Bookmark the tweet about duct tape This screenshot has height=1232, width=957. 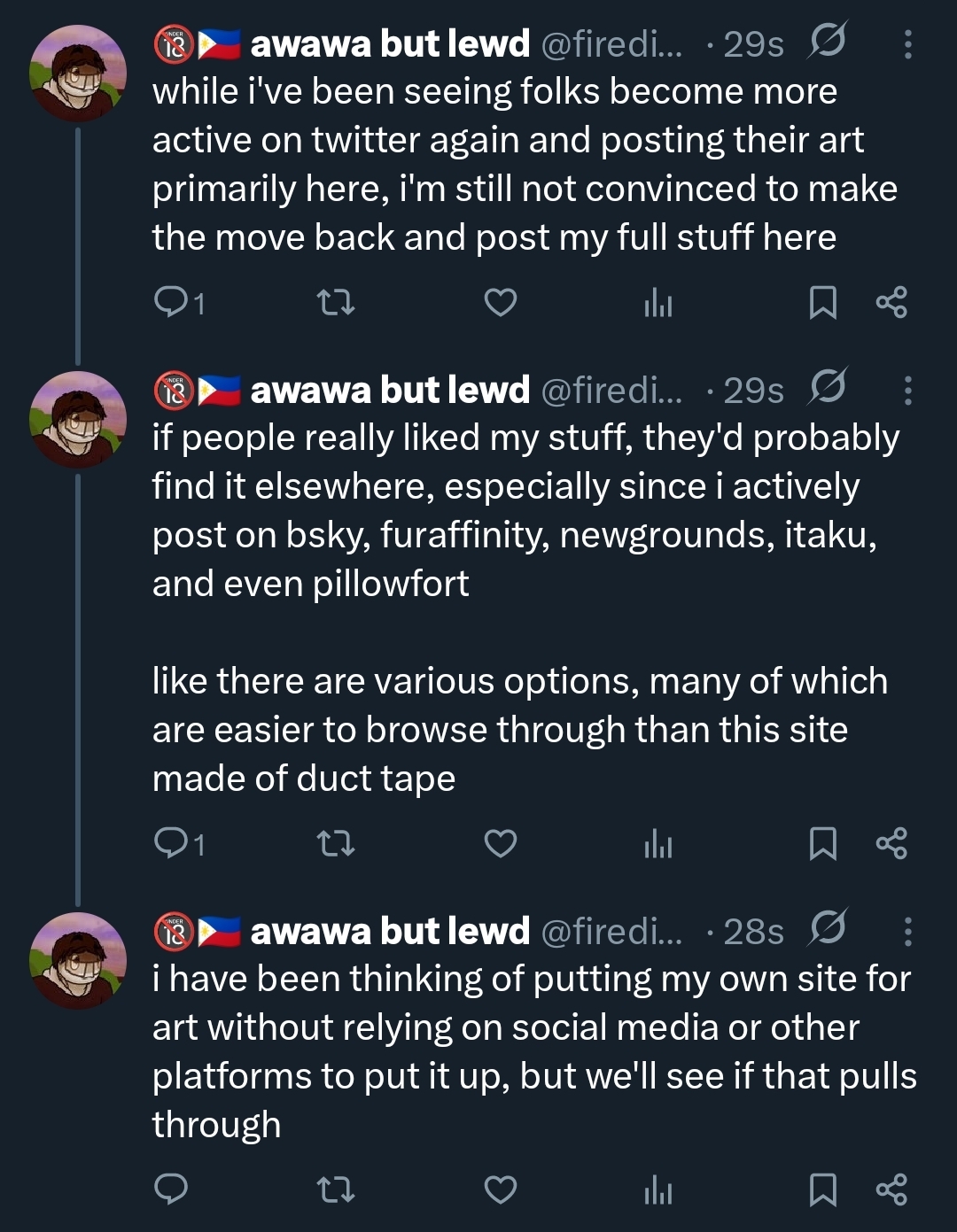(822, 843)
